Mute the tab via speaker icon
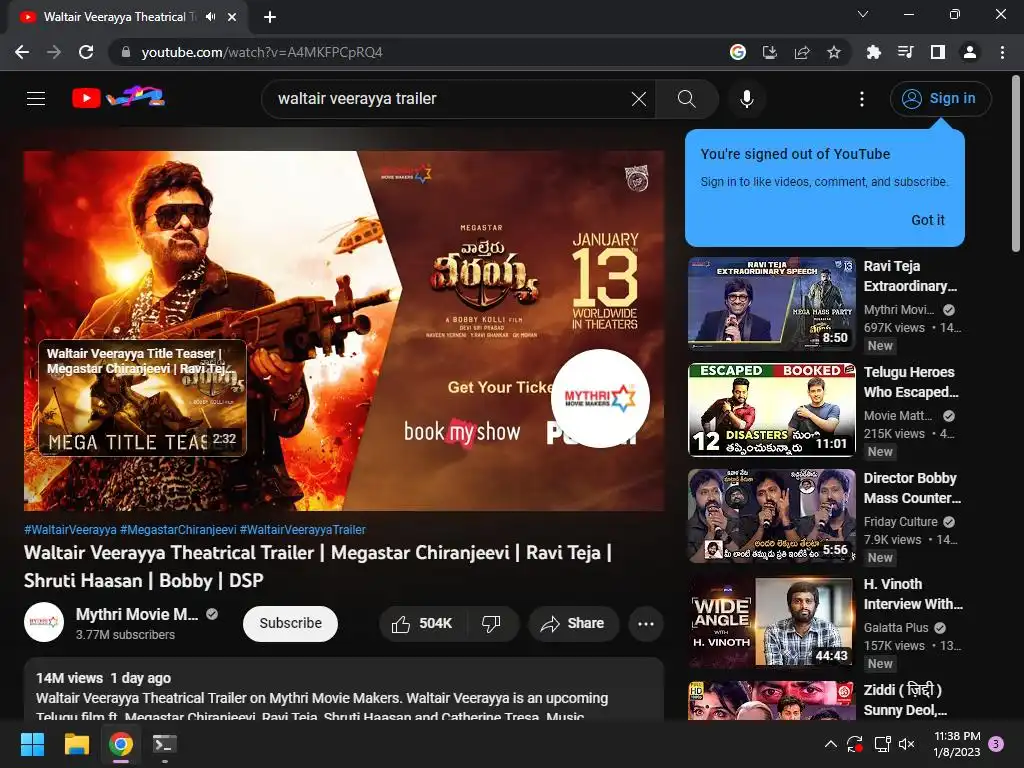Screen dimensions: 1024x768 210,17
